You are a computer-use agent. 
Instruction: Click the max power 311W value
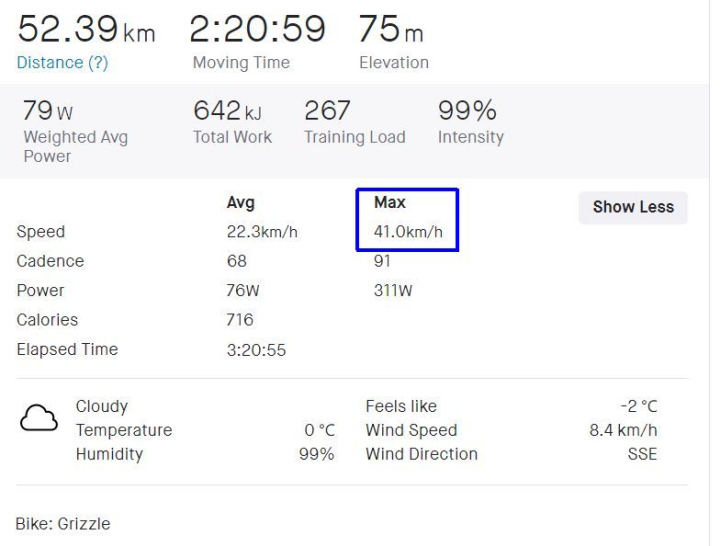coord(393,291)
